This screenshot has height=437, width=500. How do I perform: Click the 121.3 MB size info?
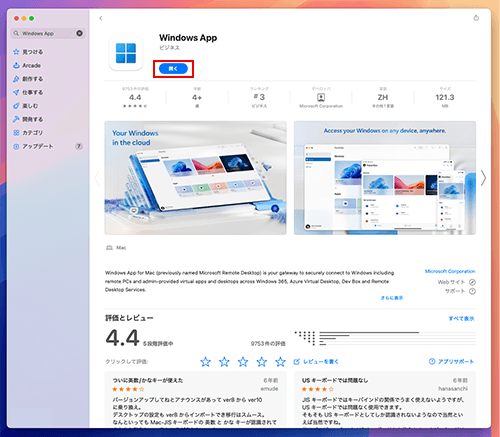click(x=445, y=97)
